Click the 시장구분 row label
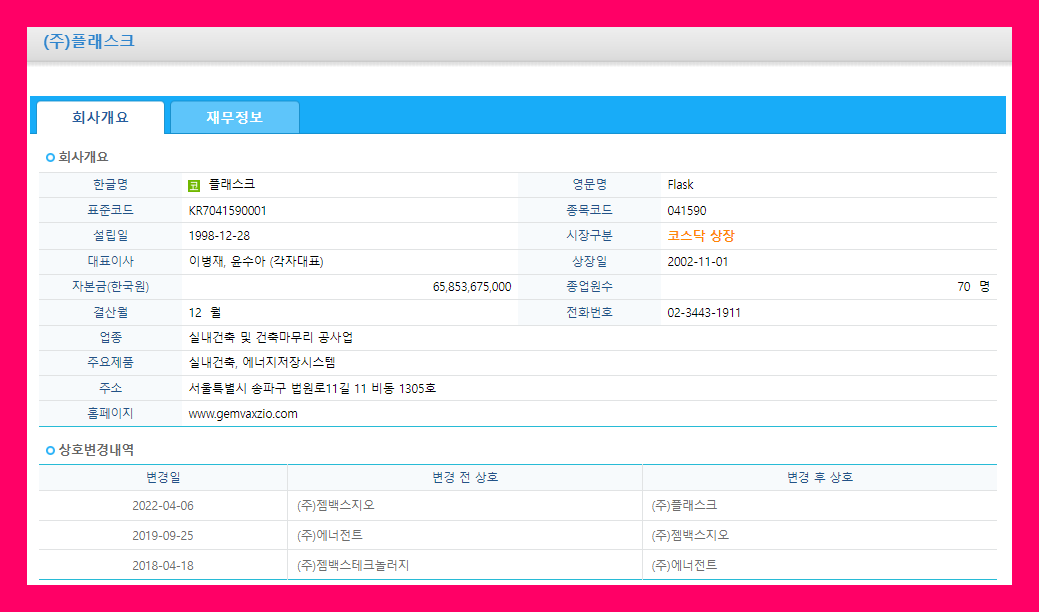1039x612 pixels. click(x=589, y=236)
